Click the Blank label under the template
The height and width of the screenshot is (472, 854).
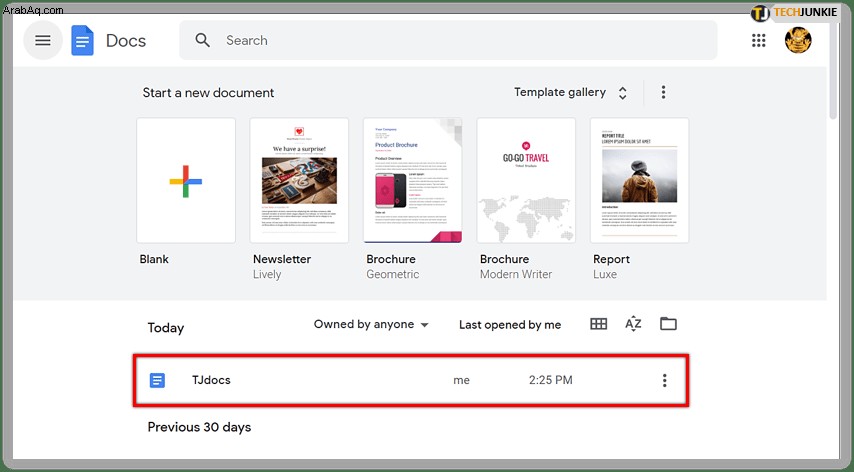[154, 259]
